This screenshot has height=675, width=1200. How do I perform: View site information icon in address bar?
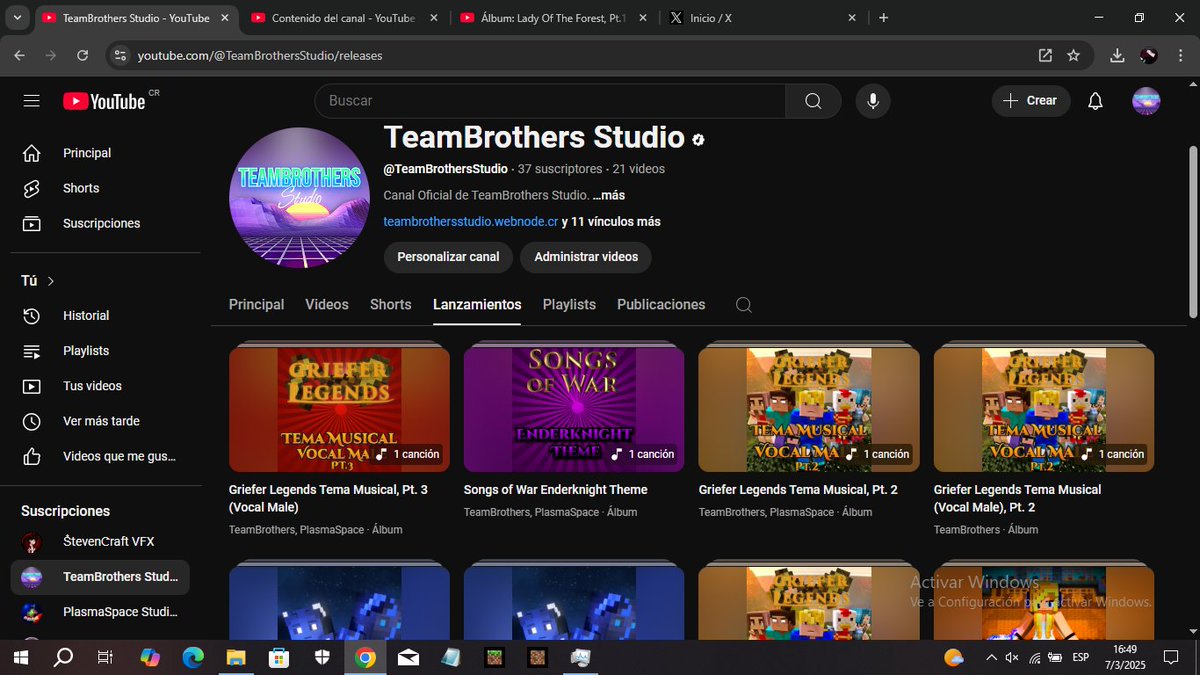pos(120,56)
